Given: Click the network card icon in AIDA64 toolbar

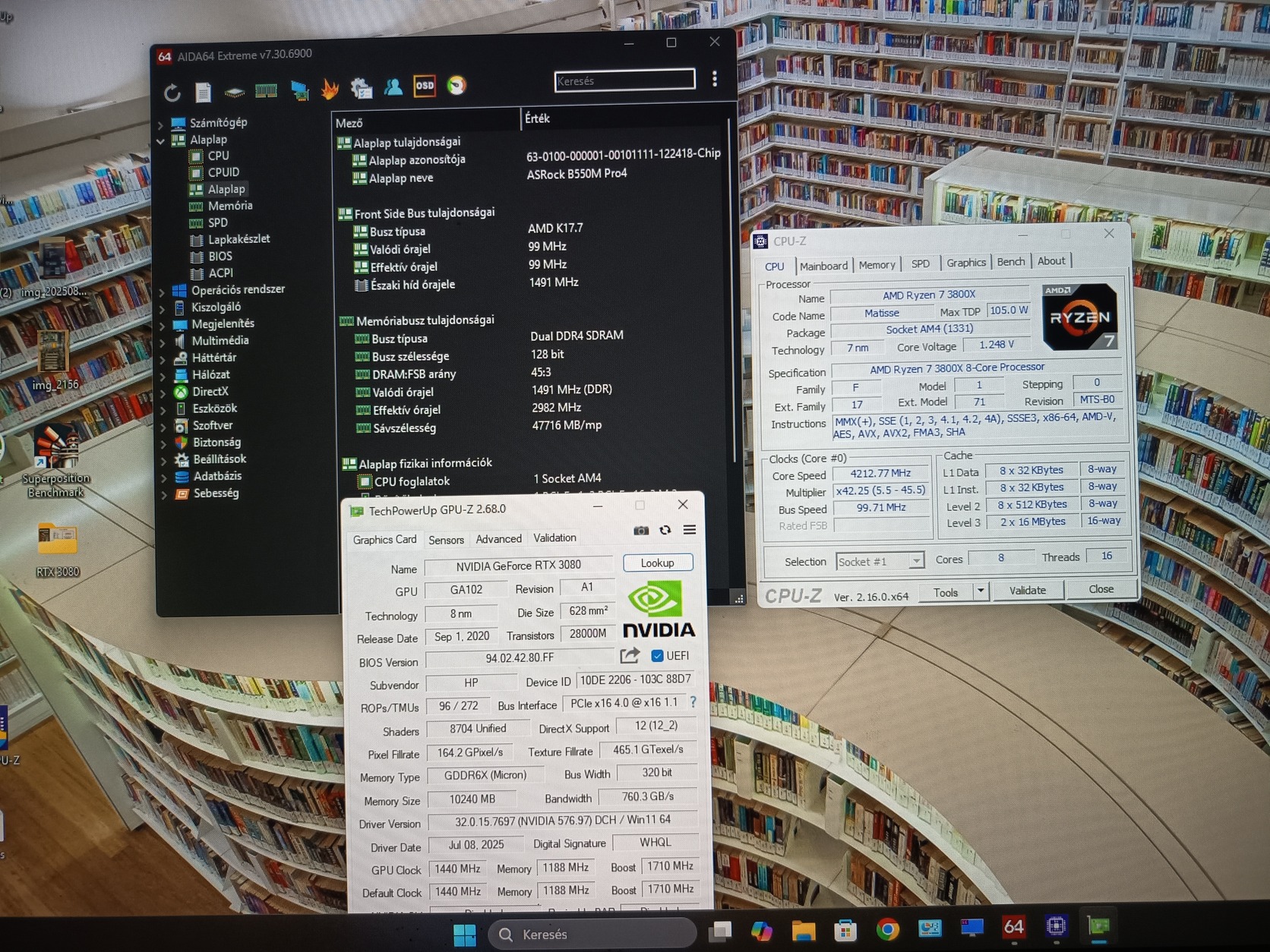Looking at the screenshot, I should [299, 91].
